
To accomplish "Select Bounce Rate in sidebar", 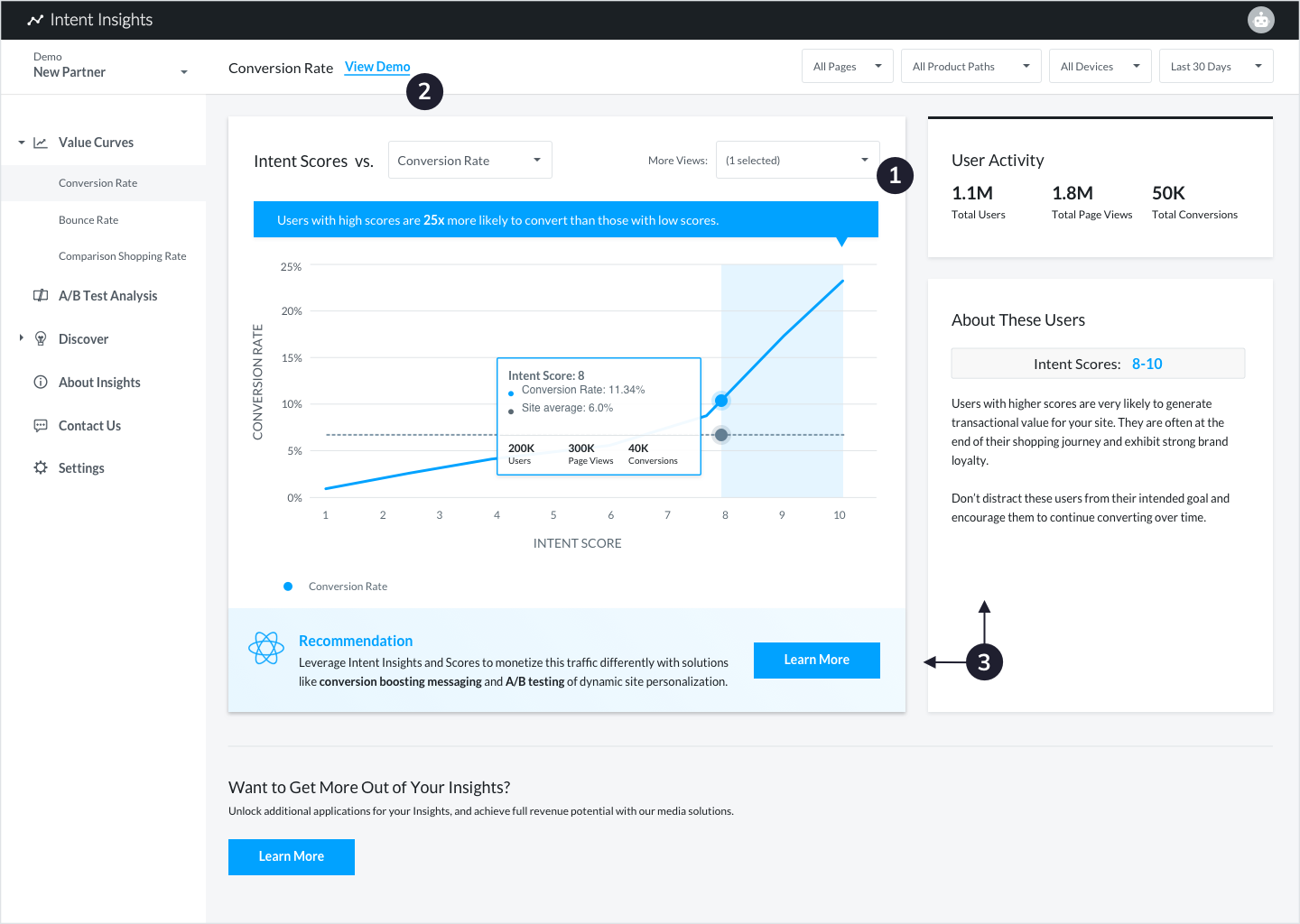I will (x=88, y=220).
